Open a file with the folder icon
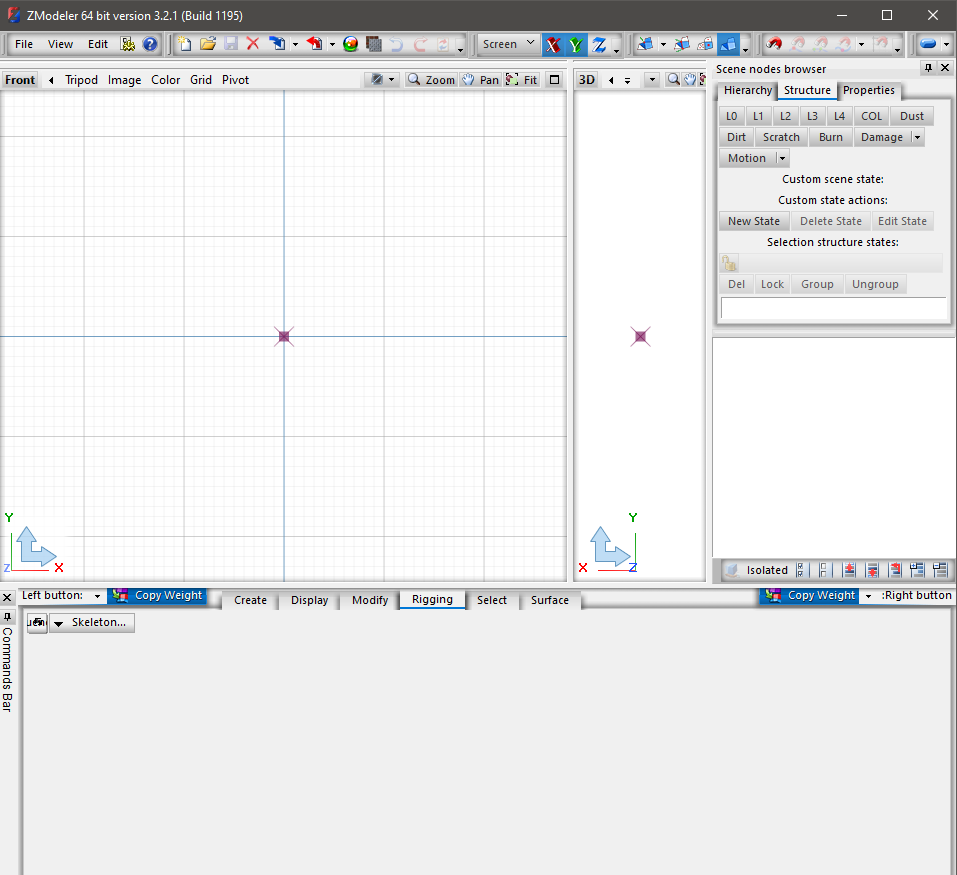Viewport: 957px width, 875px height. (x=208, y=44)
